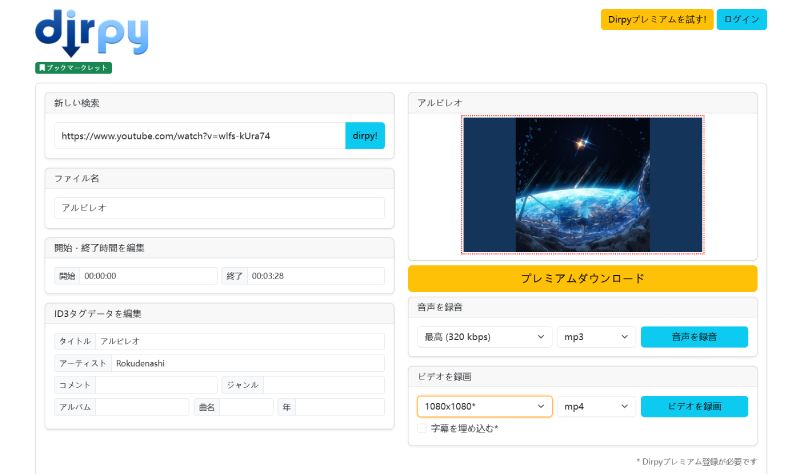
Task: Focus the empty アルバム field
Action: click(142, 407)
